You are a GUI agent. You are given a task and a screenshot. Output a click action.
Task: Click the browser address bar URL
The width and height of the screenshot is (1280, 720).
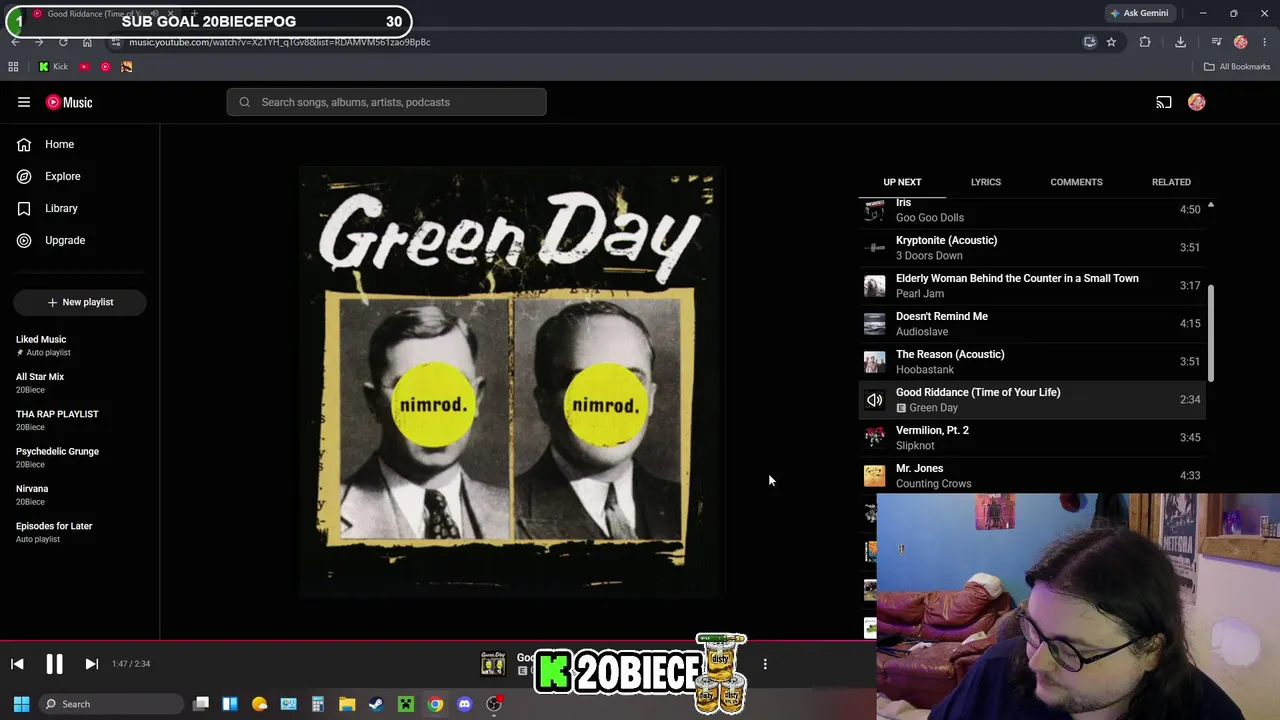point(280,42)
